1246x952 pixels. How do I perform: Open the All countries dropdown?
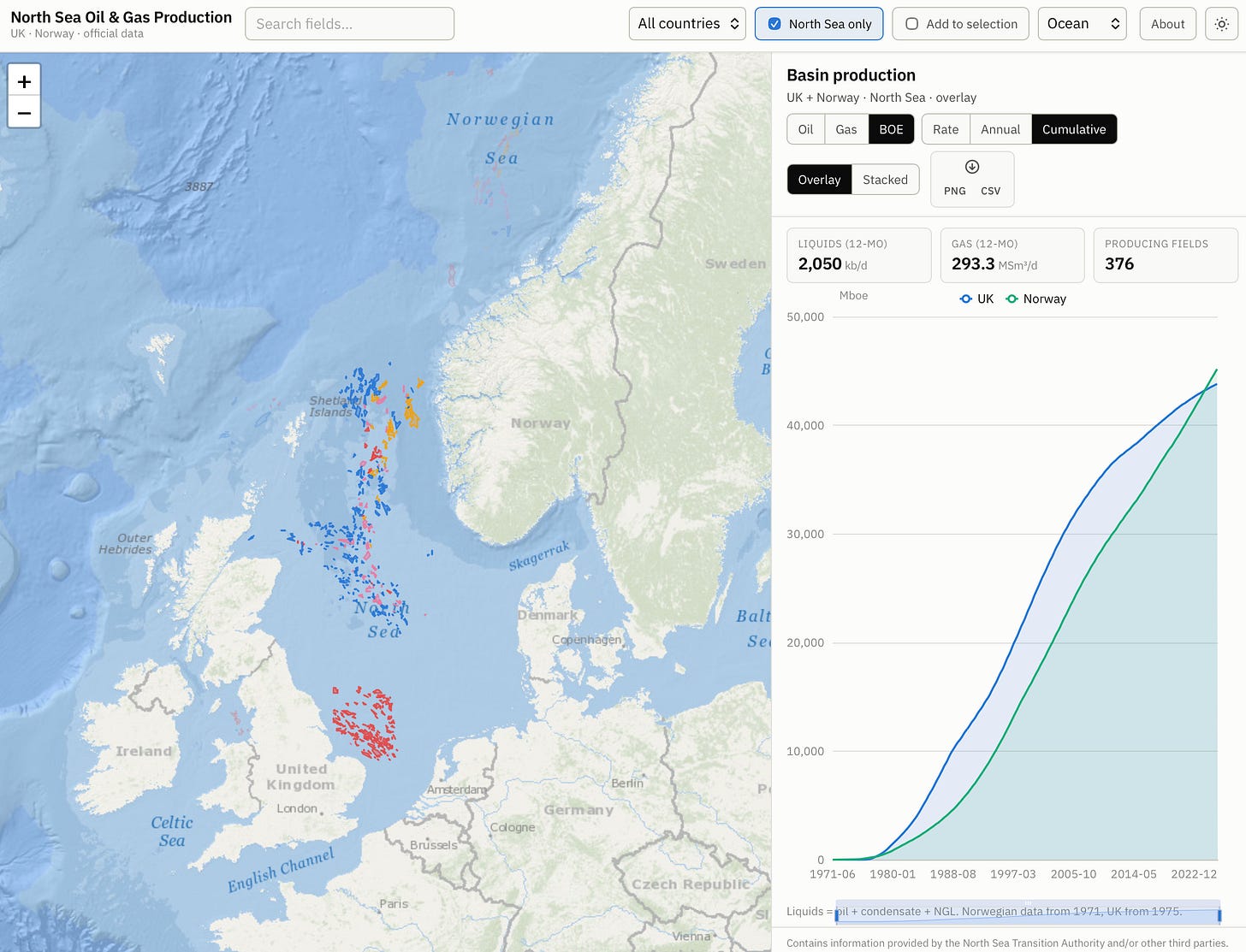click(x=688, y=24)
